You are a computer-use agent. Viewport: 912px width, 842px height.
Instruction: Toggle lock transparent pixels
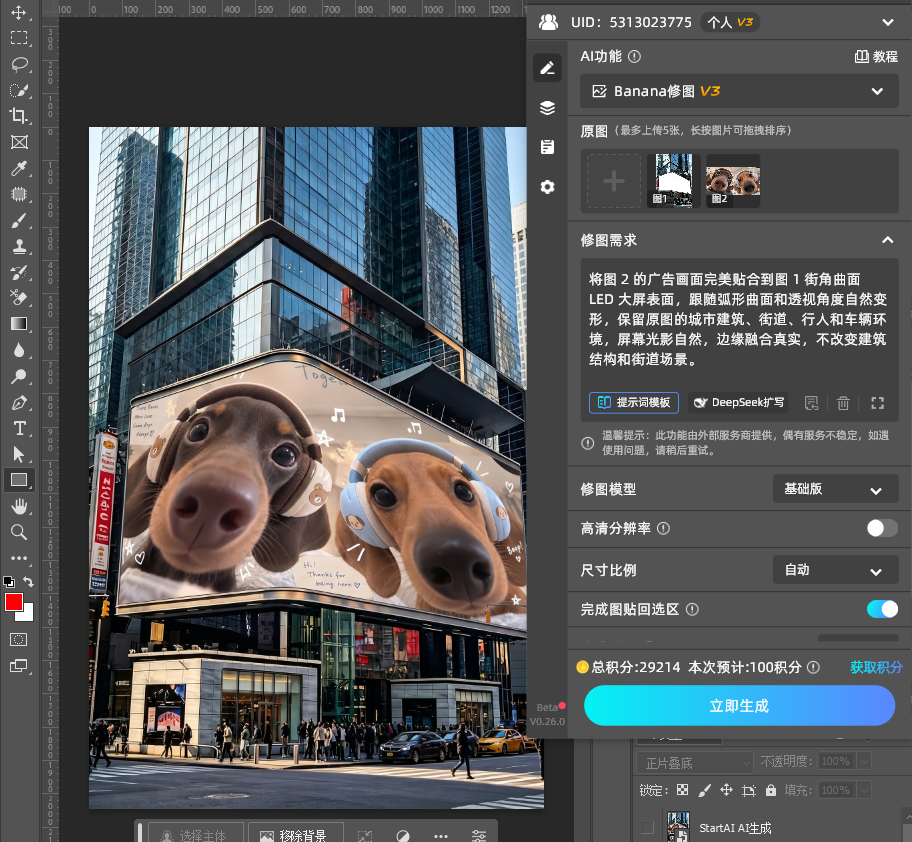click(682, 790)
